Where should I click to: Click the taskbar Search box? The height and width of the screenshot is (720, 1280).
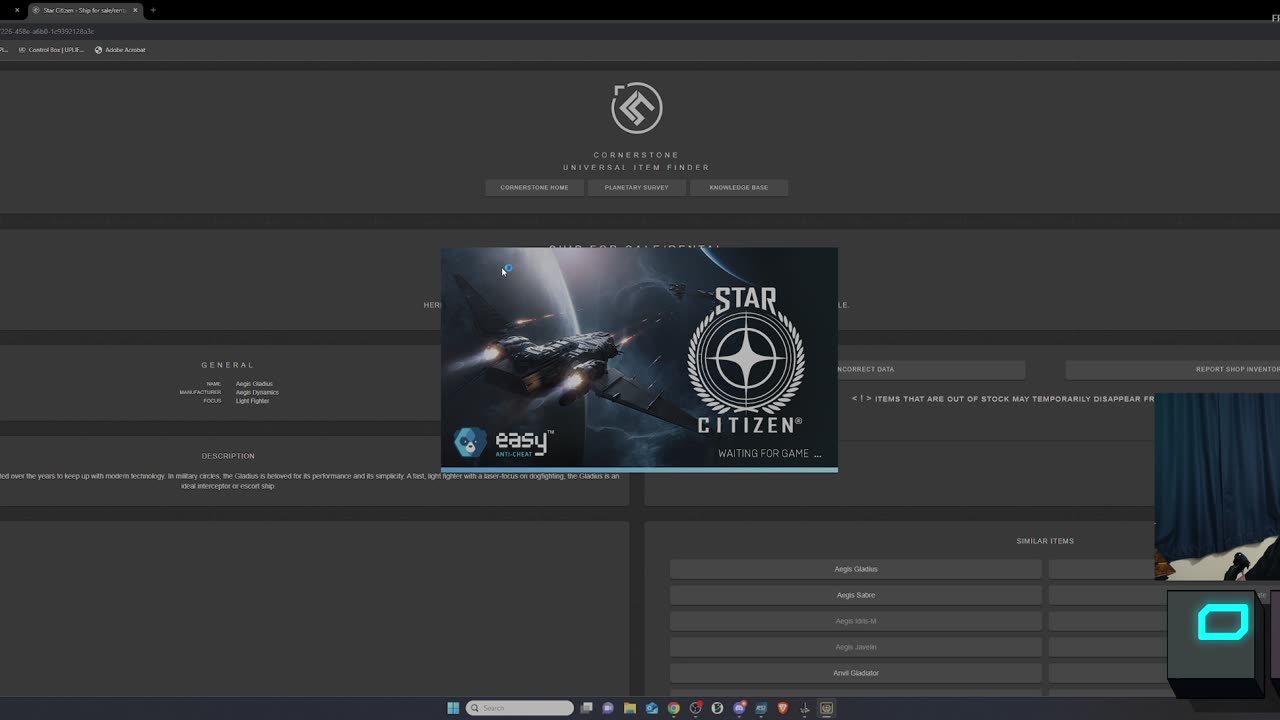(x=520, y=708)
